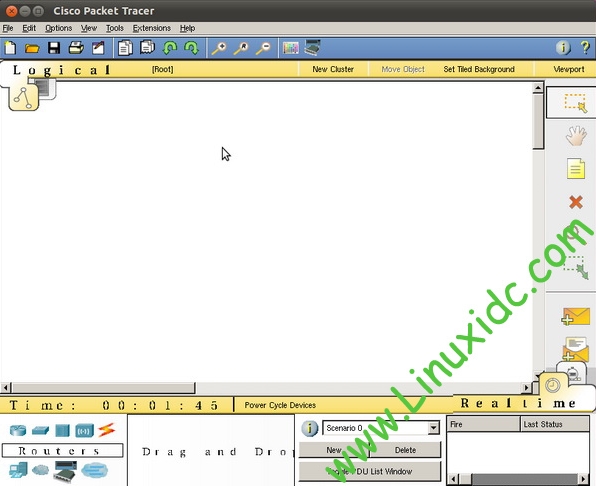Click the Print icon
The image size is (596, 486).
coord(76,48)
